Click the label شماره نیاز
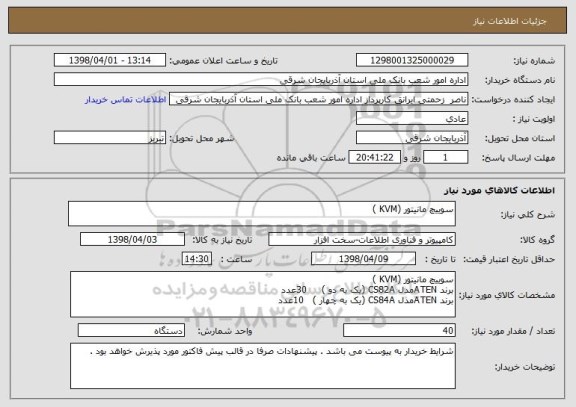Screen dimensions: 576x407 click(x=534, y=61)
